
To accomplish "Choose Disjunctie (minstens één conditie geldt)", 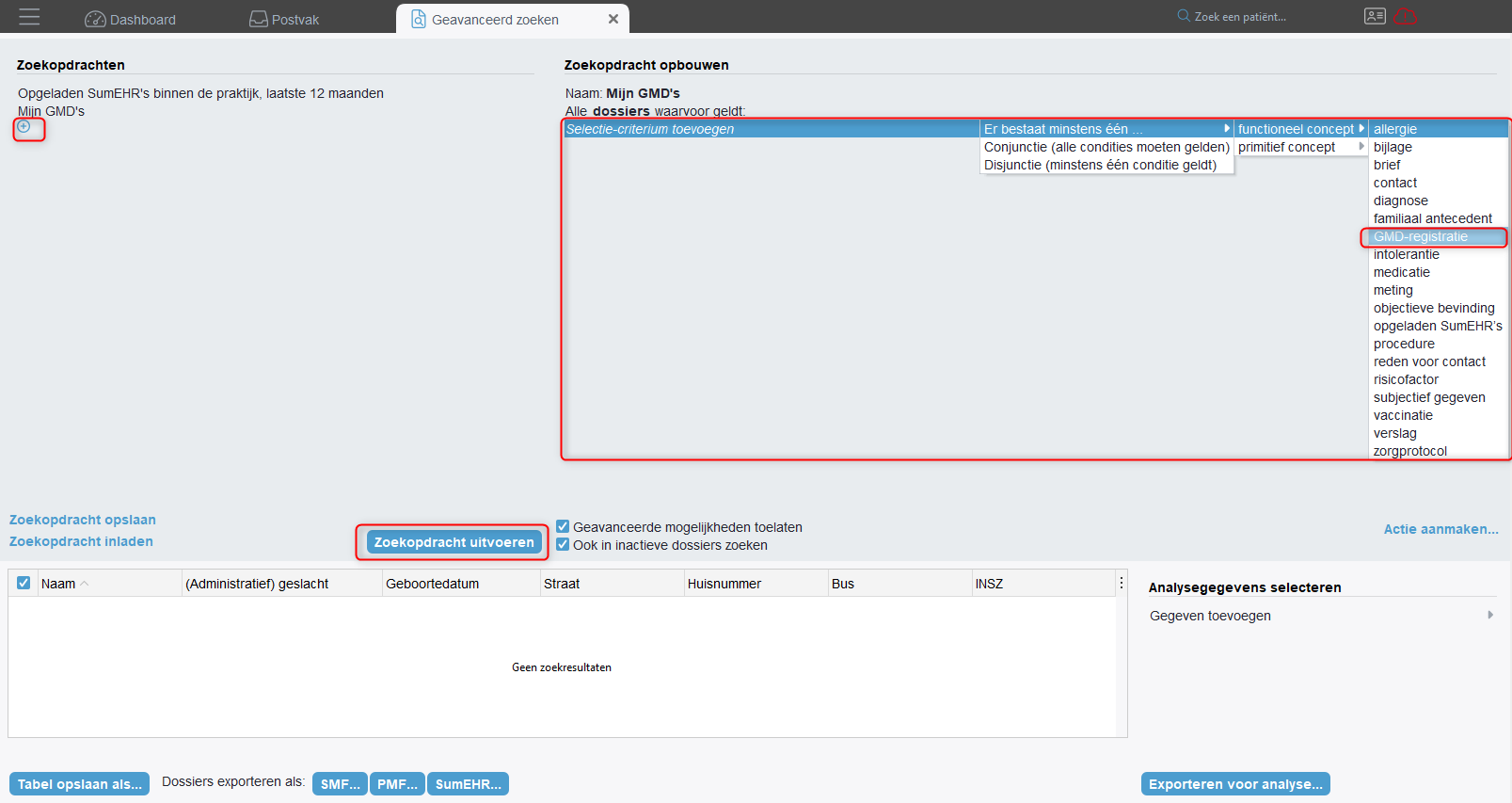I will click(x=1106, y=165).
